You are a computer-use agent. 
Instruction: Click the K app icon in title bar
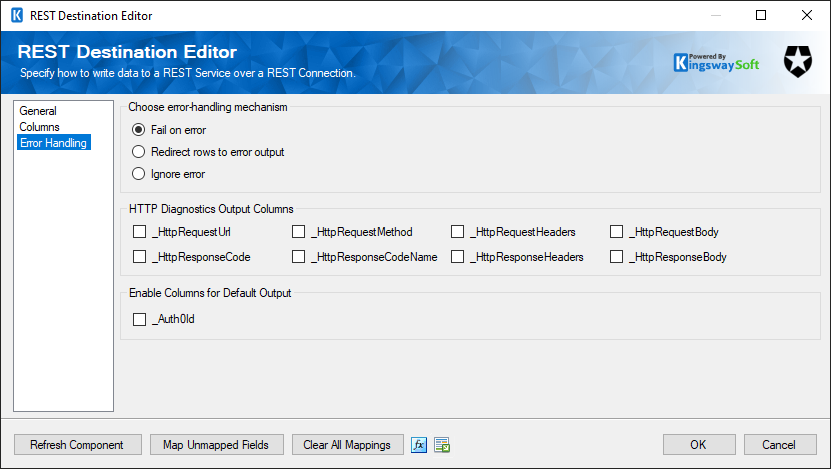tap(17, 15)
